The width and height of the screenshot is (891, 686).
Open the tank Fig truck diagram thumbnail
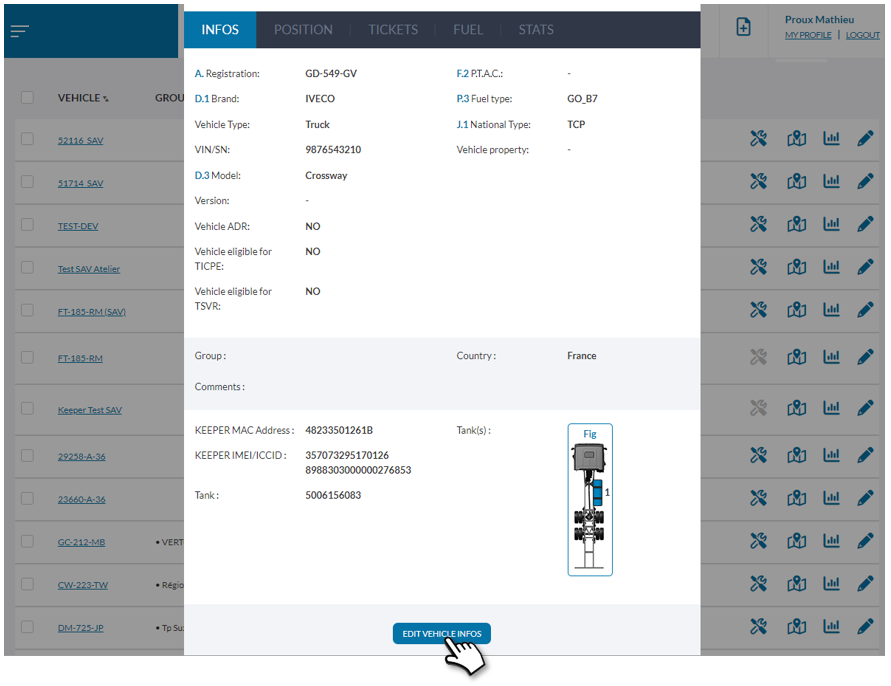click(x=590, y=500)
